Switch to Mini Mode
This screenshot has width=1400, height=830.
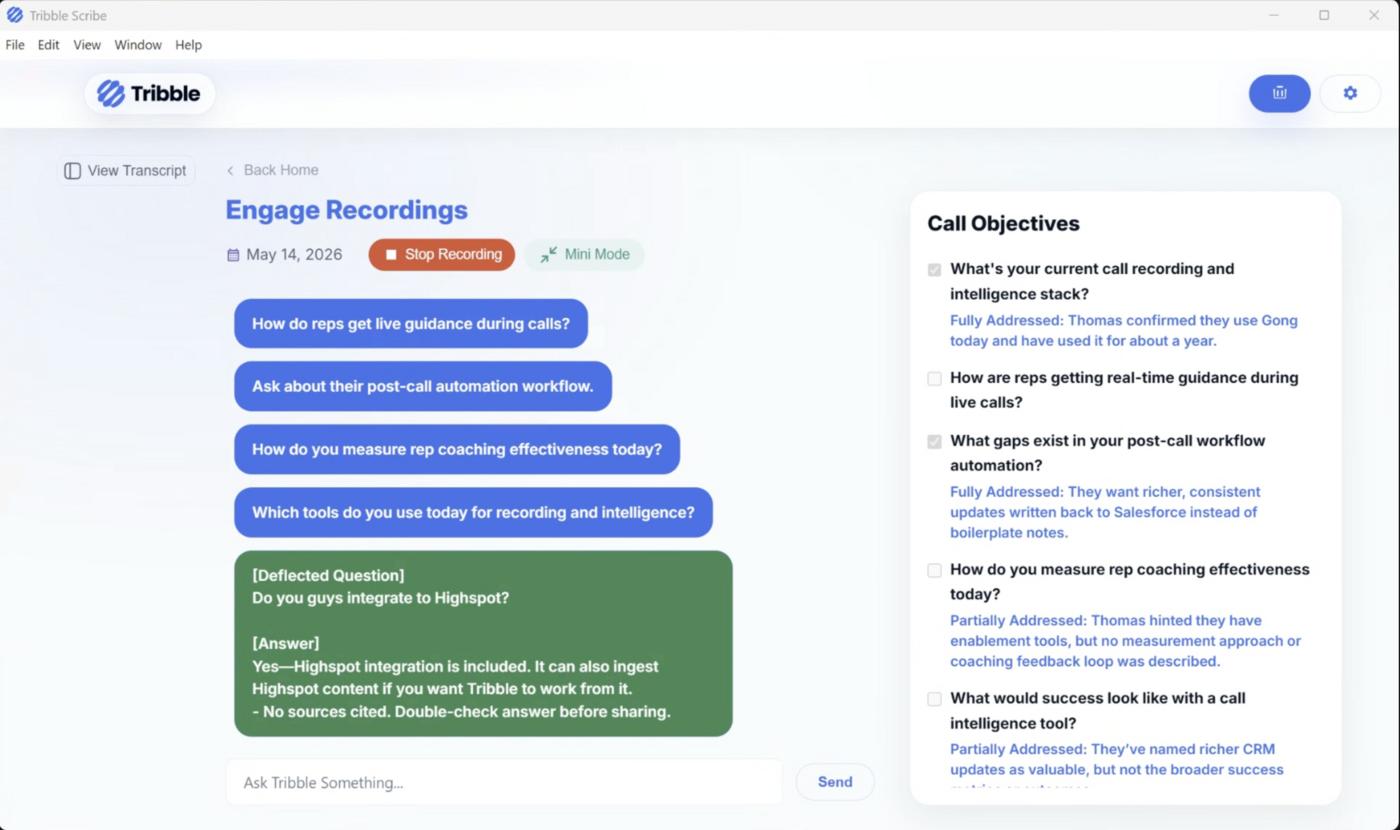(585, 255)
